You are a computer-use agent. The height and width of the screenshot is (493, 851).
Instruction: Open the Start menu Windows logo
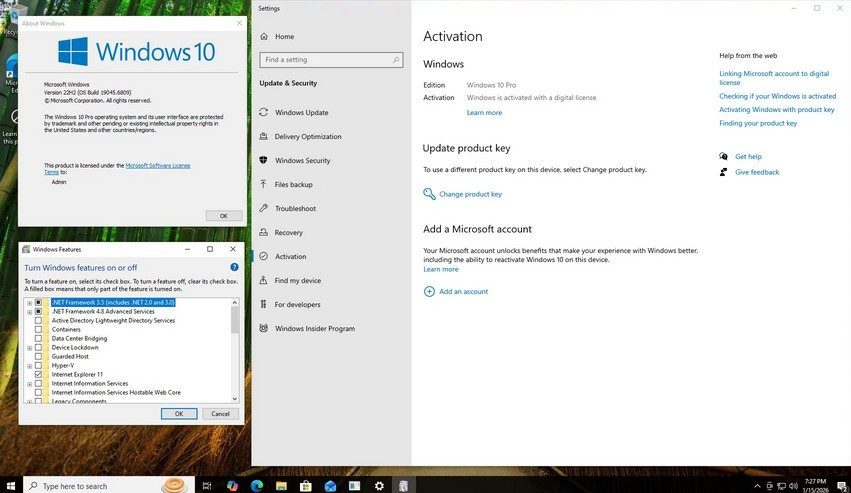click(11, 486)
